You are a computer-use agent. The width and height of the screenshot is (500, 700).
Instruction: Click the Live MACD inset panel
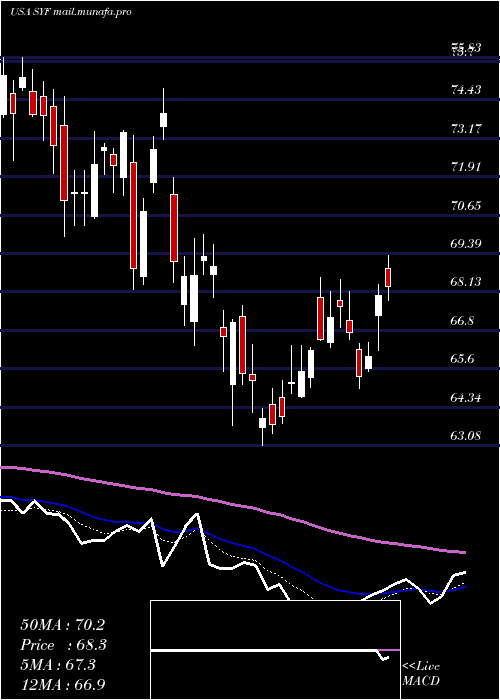point(275,650)
